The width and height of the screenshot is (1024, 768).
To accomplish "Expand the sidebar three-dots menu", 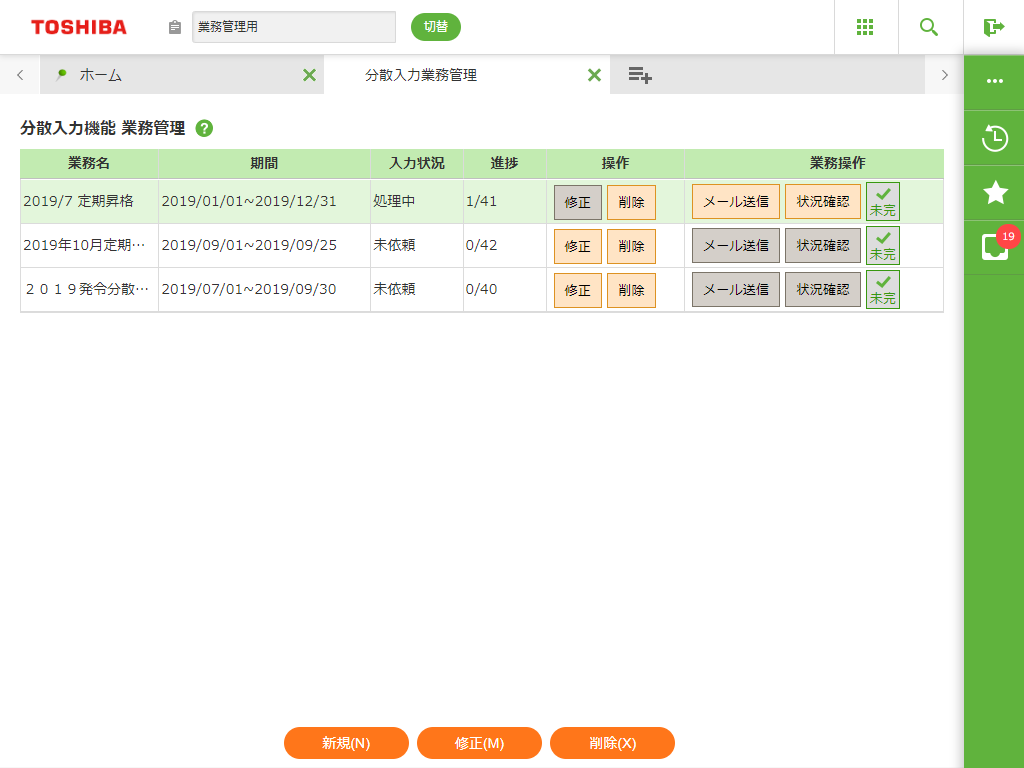I will click(x=994, y=81).
